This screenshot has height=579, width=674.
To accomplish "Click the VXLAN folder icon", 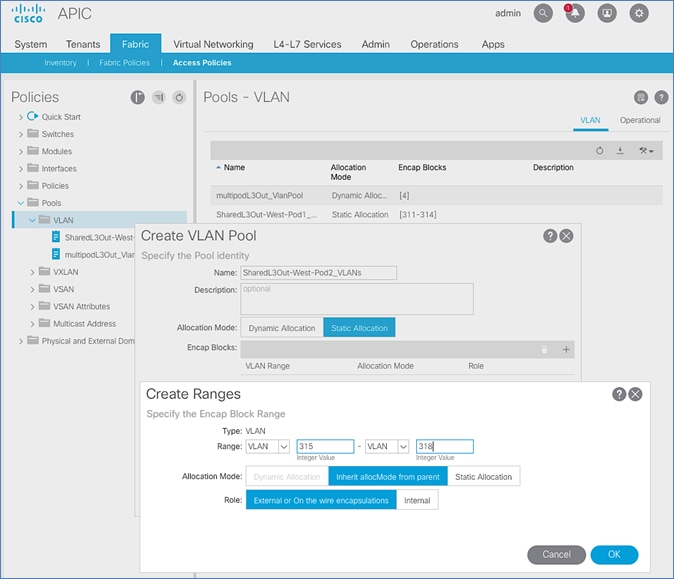I will 44,271.
